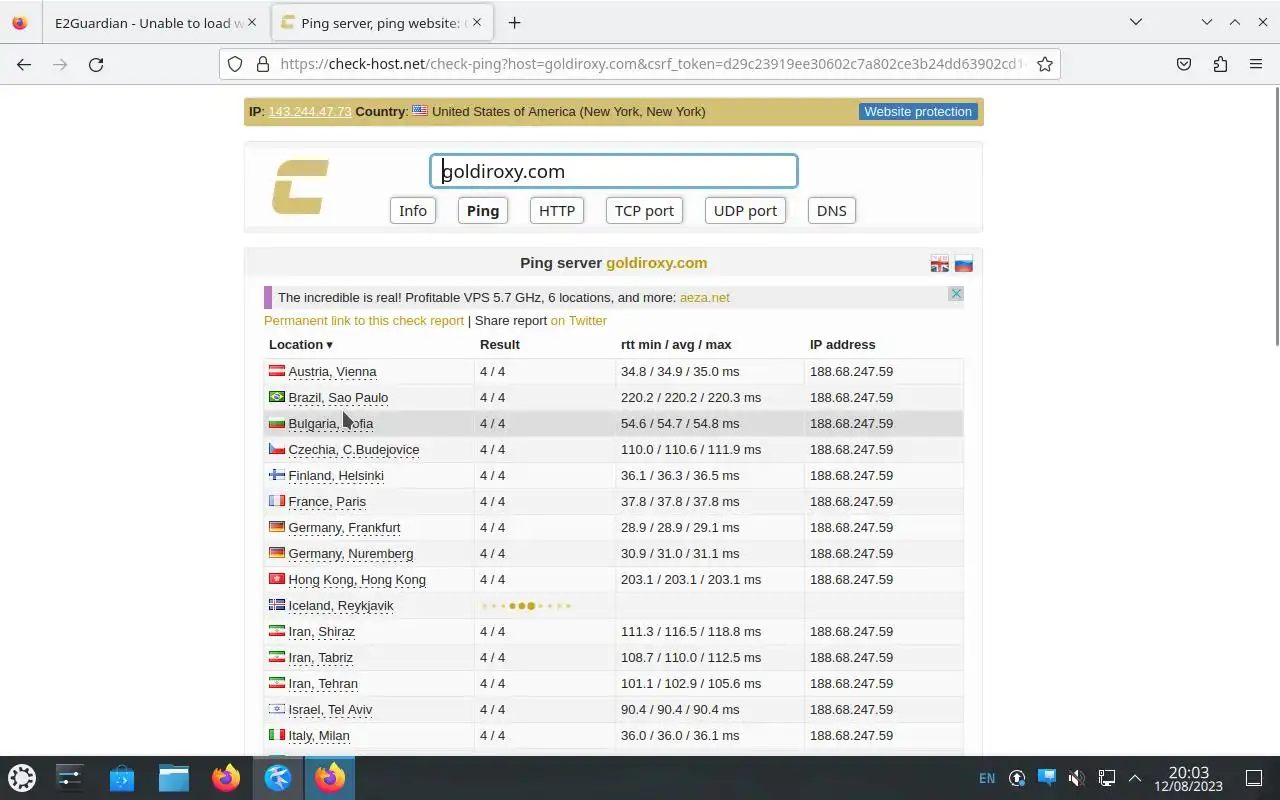Image resolution: width=1280 pixels, height=800 pixels.
Task: Launch Firefox from the pinned taskbar icon
Action: coord(226,777)
